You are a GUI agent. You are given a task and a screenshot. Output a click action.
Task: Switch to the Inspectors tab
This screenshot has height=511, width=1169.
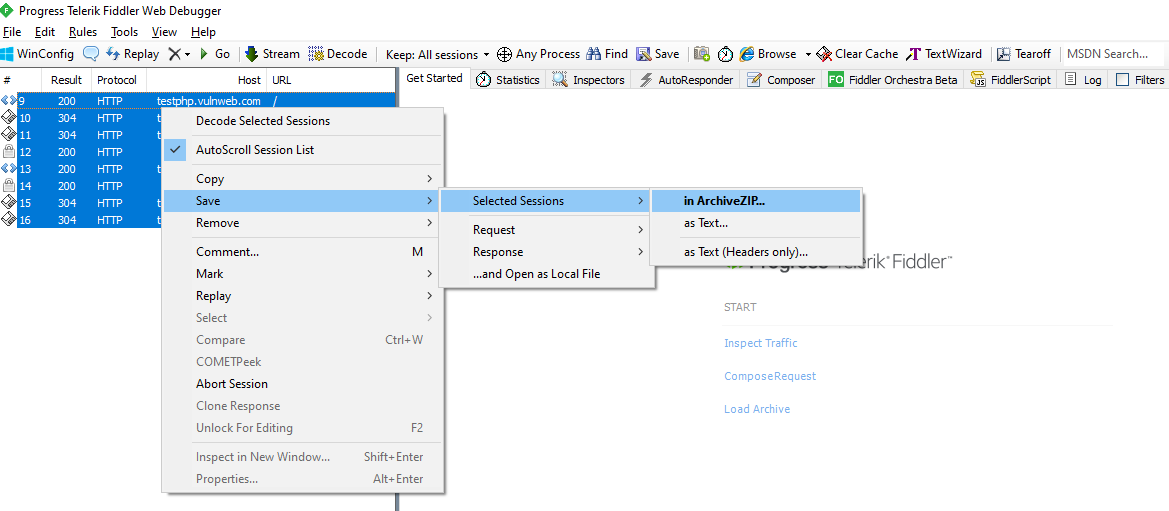[588, 80]
